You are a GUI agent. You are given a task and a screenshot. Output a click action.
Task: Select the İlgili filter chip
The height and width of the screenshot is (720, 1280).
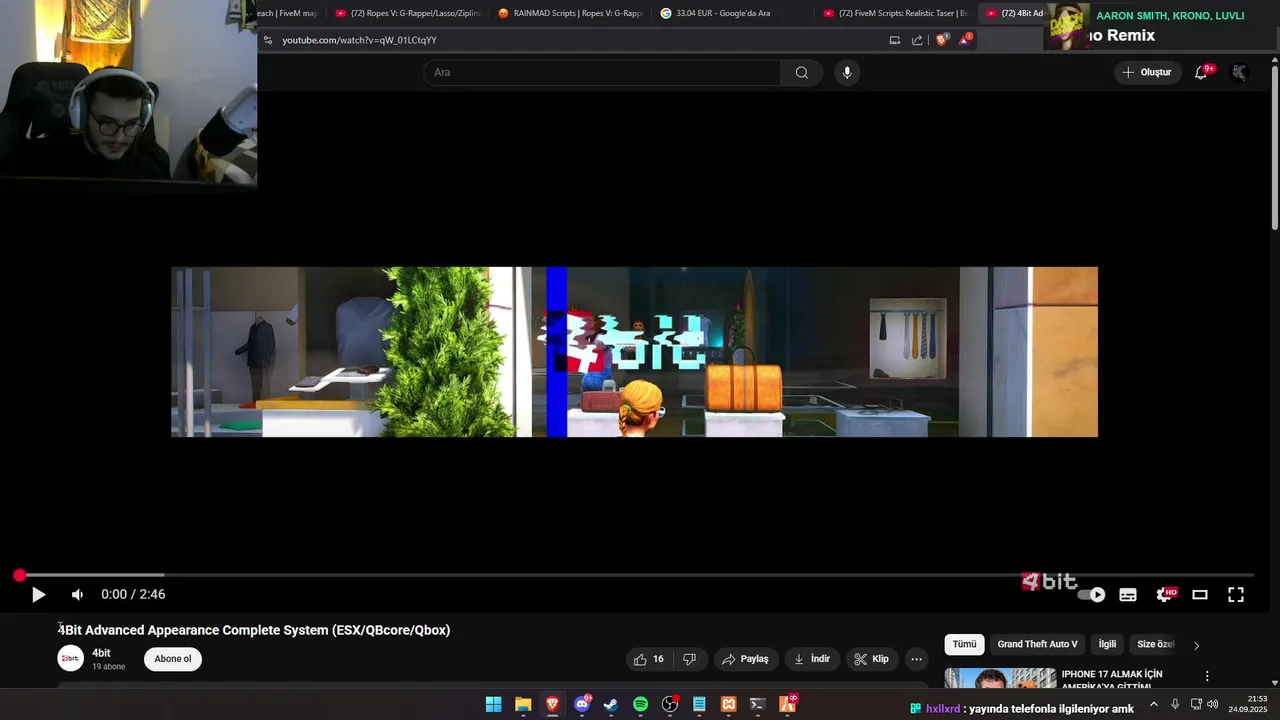[1107, 644]
